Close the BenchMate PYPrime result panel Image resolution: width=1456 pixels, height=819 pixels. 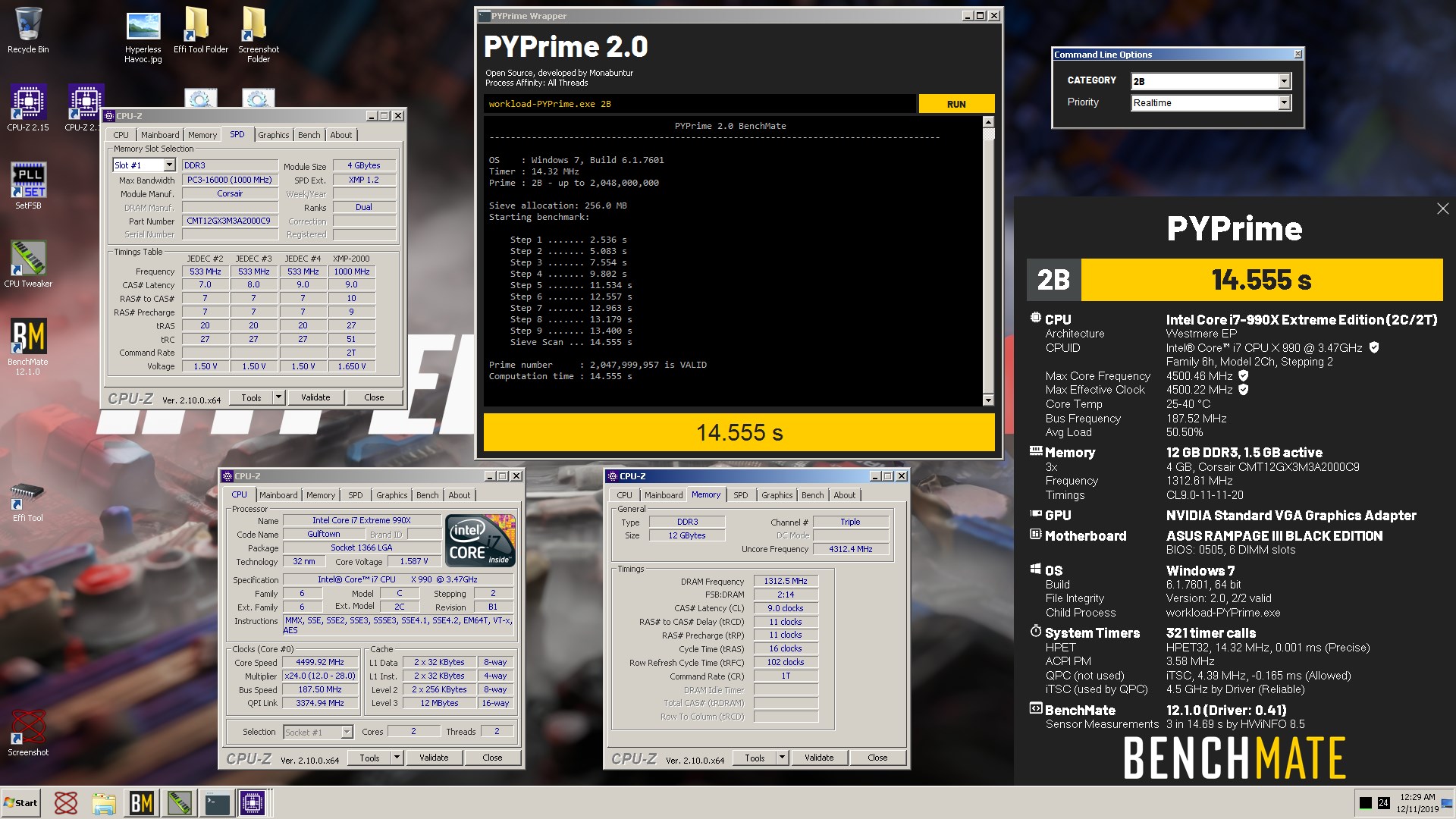[x=1442, y=209]
